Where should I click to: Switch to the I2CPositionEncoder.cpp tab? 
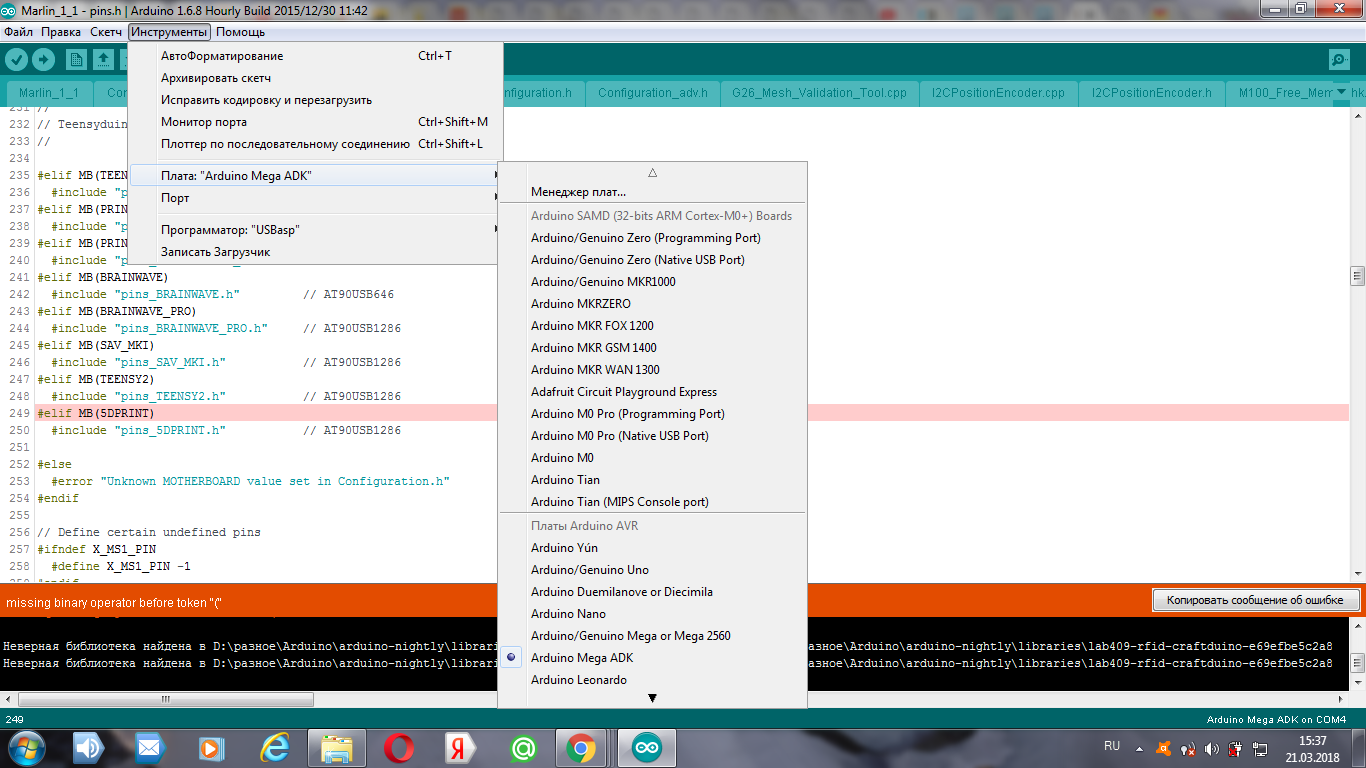(998, 93)
